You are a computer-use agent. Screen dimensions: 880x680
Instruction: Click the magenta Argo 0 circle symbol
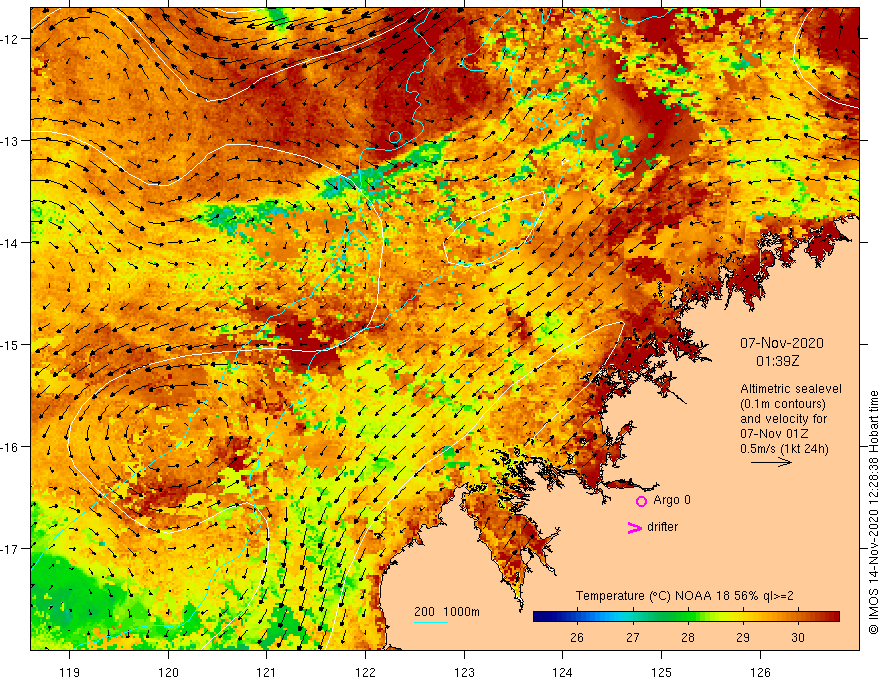[641, 501]
